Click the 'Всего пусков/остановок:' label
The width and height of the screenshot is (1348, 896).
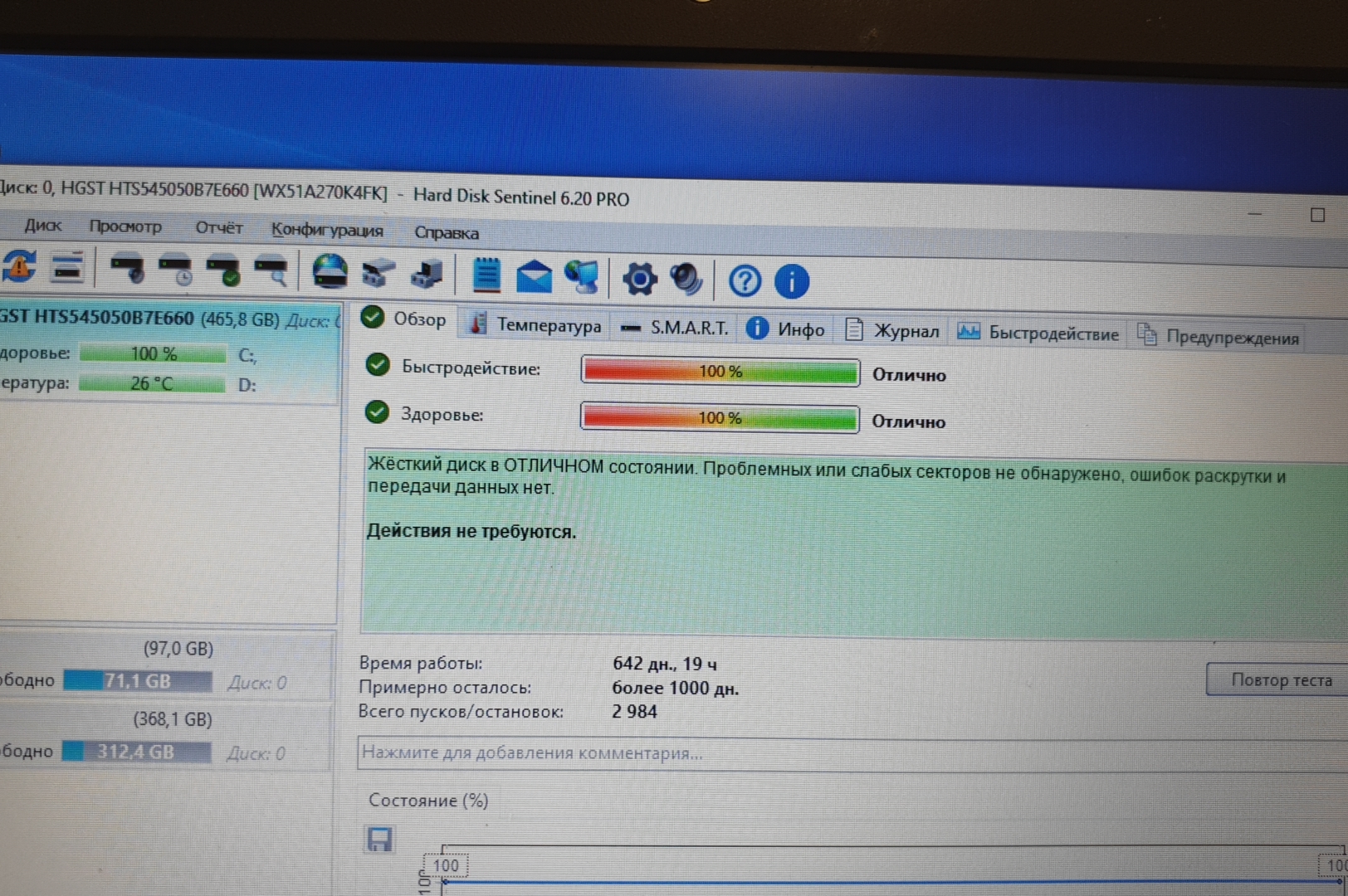[461, 711]
